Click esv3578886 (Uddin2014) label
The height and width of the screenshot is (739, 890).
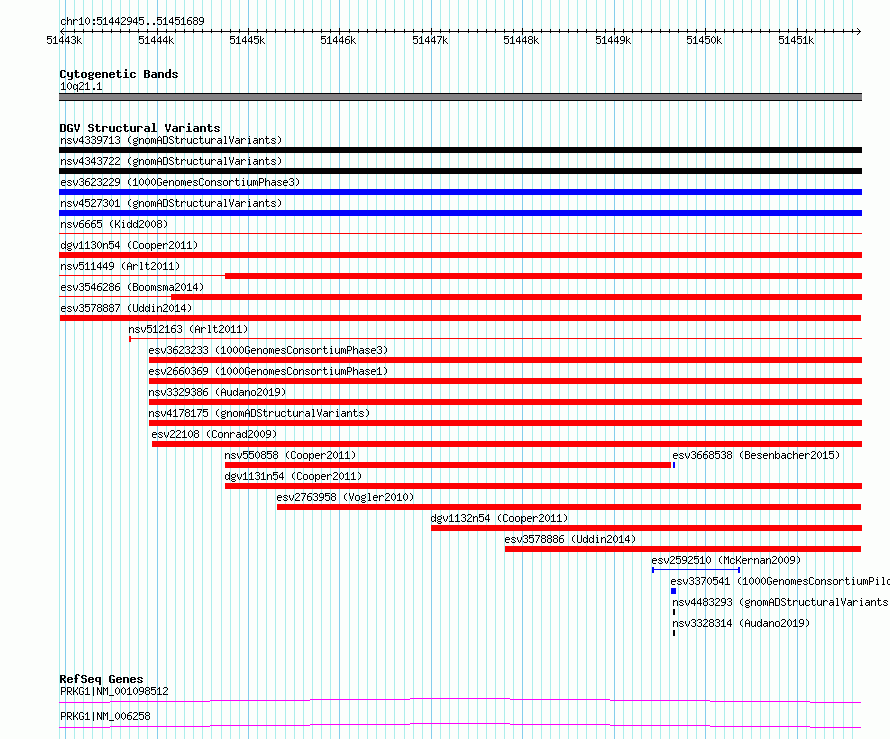pyautogui.click(x=570, y=539)
